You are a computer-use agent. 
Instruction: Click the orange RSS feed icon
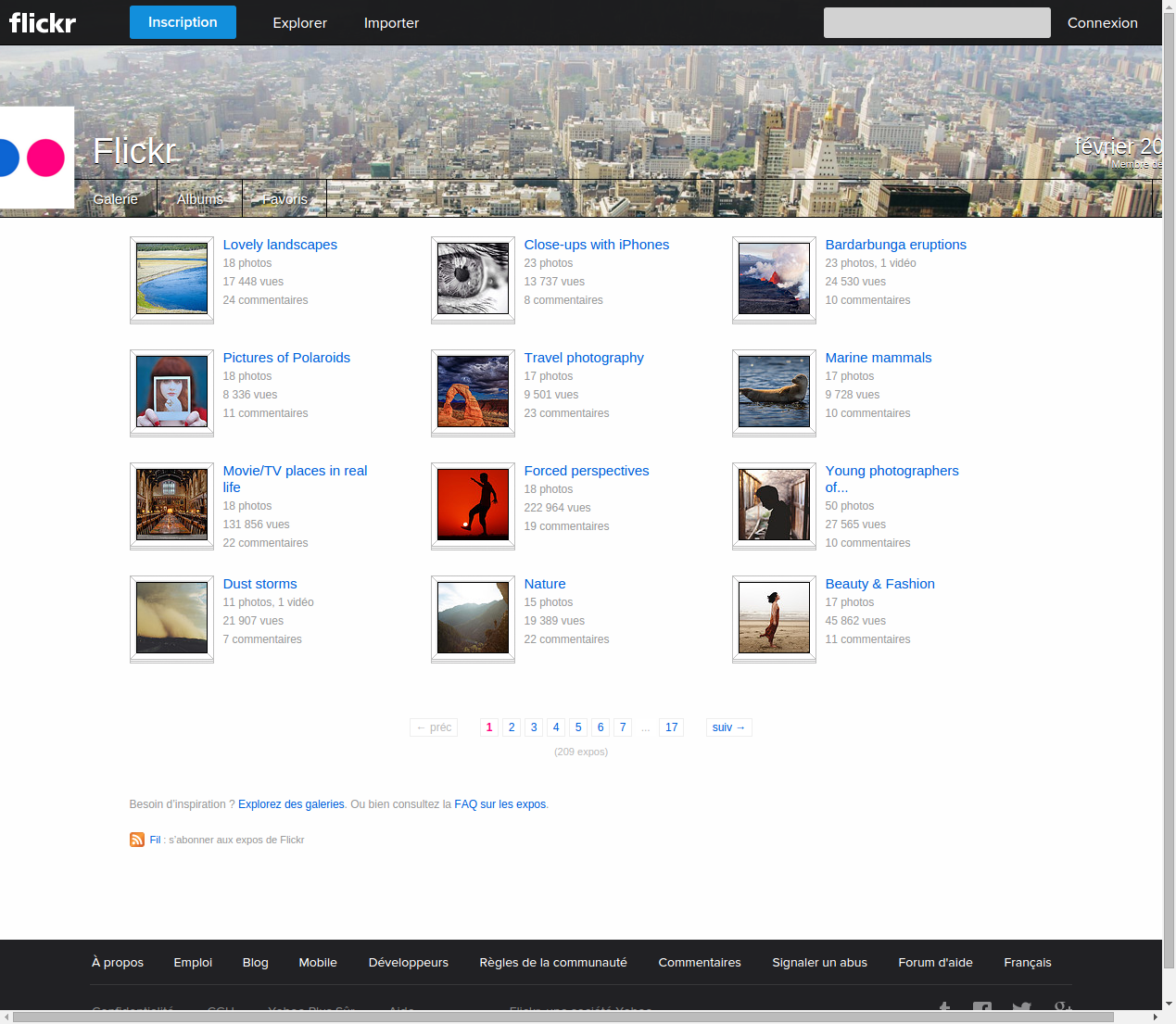point(137,840)
